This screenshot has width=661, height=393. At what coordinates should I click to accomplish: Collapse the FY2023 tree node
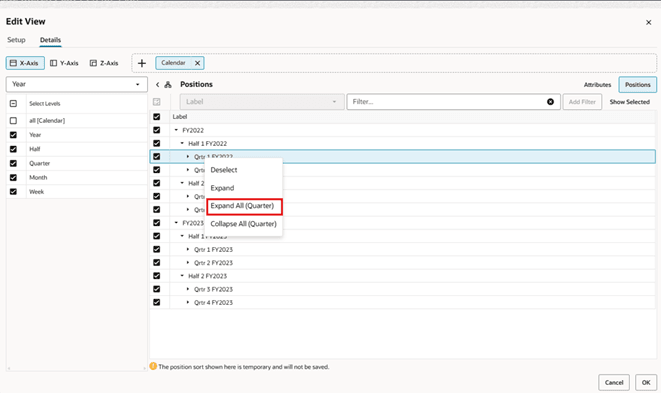point(176,223)
